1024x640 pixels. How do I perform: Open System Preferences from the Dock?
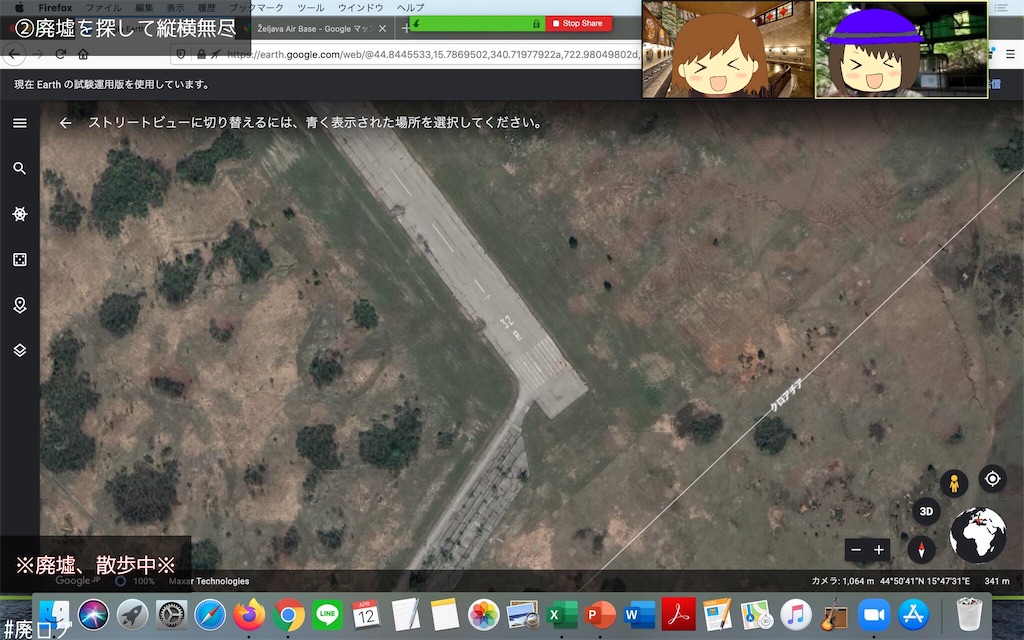click(x=171, y=615)
